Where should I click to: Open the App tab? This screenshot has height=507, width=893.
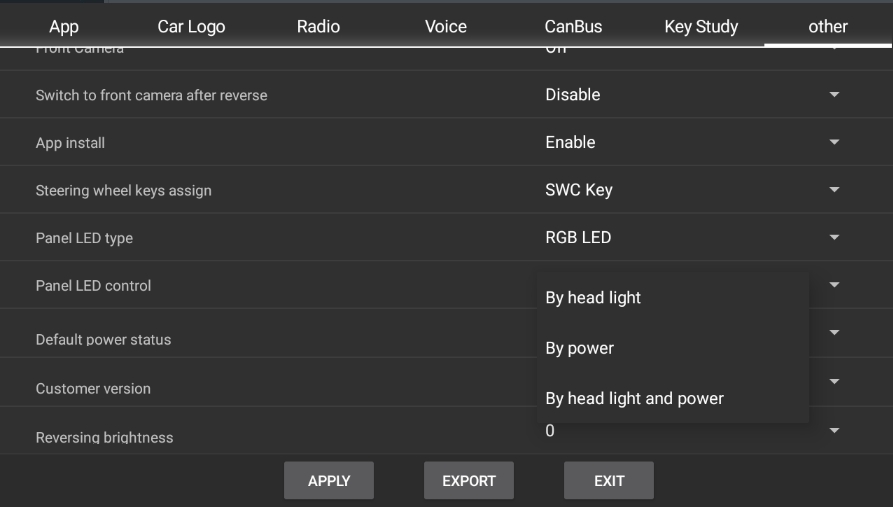64,27
